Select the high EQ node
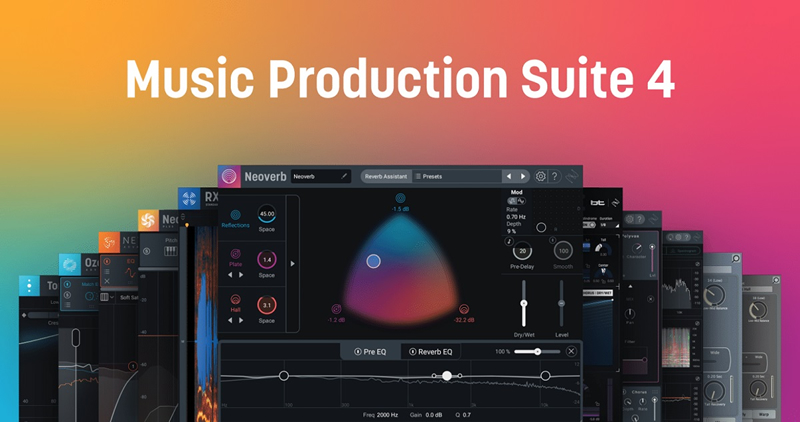 click(545, 376)
